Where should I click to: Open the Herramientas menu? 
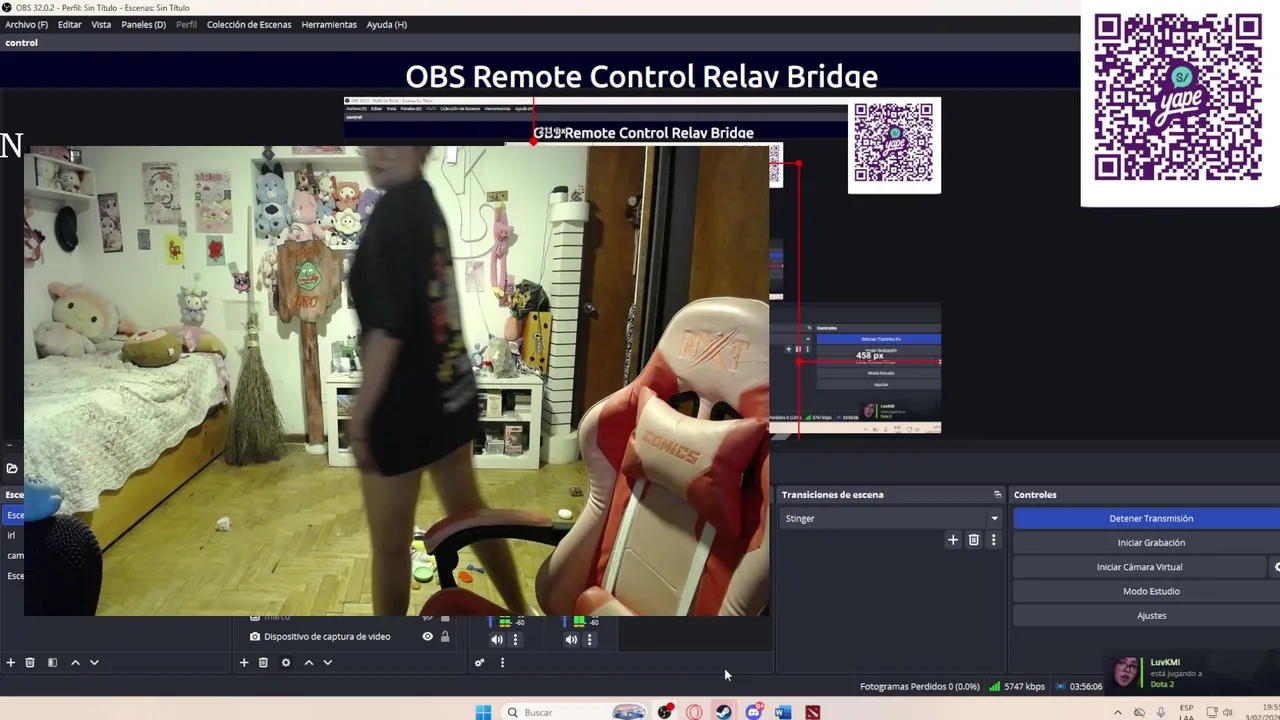[329, 24]
